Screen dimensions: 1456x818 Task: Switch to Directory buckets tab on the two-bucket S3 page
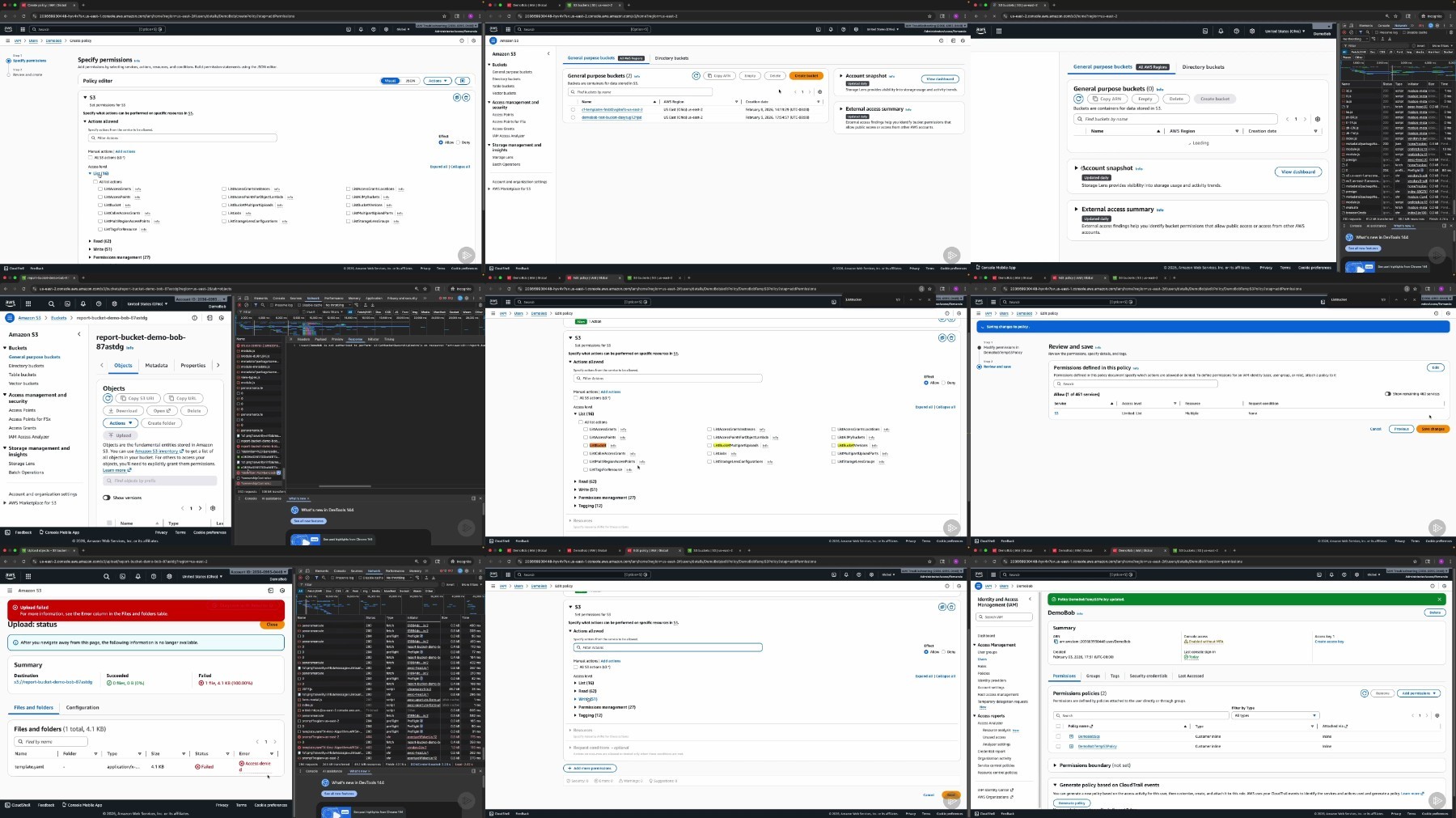(x=671, y=58)
